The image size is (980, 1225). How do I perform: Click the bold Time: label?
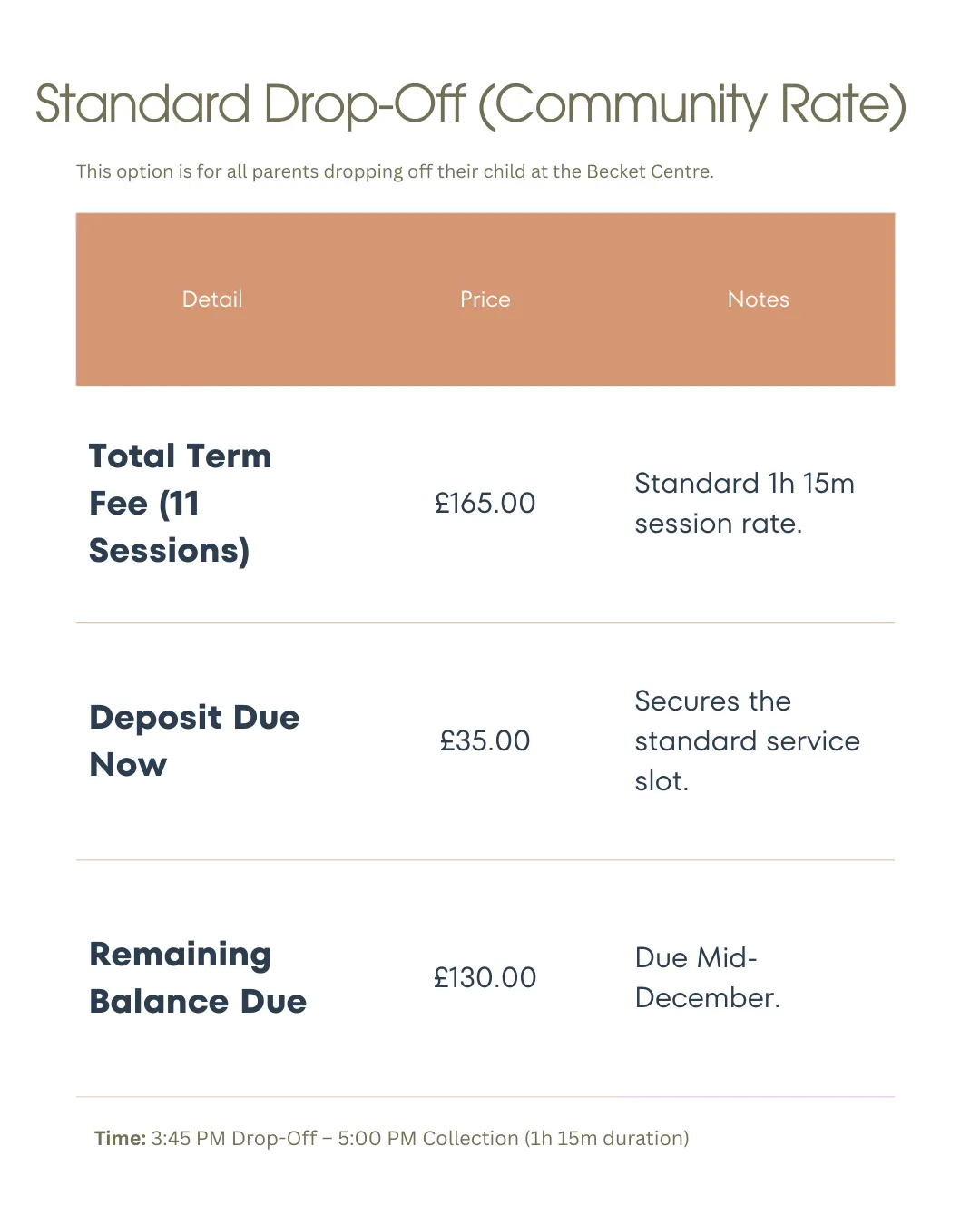pos(120,1138)
